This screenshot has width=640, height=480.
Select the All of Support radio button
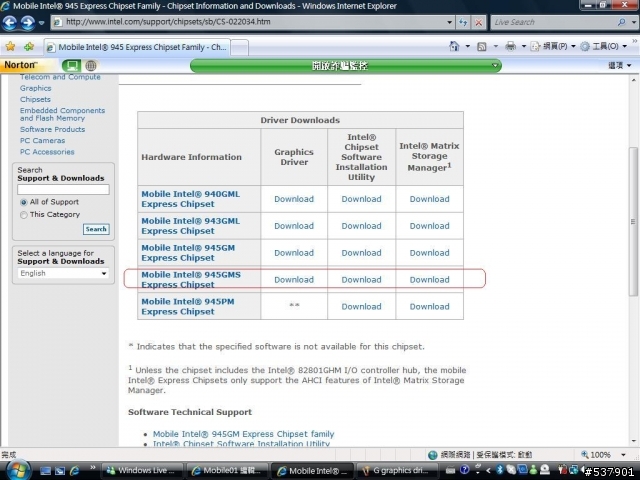24,202
